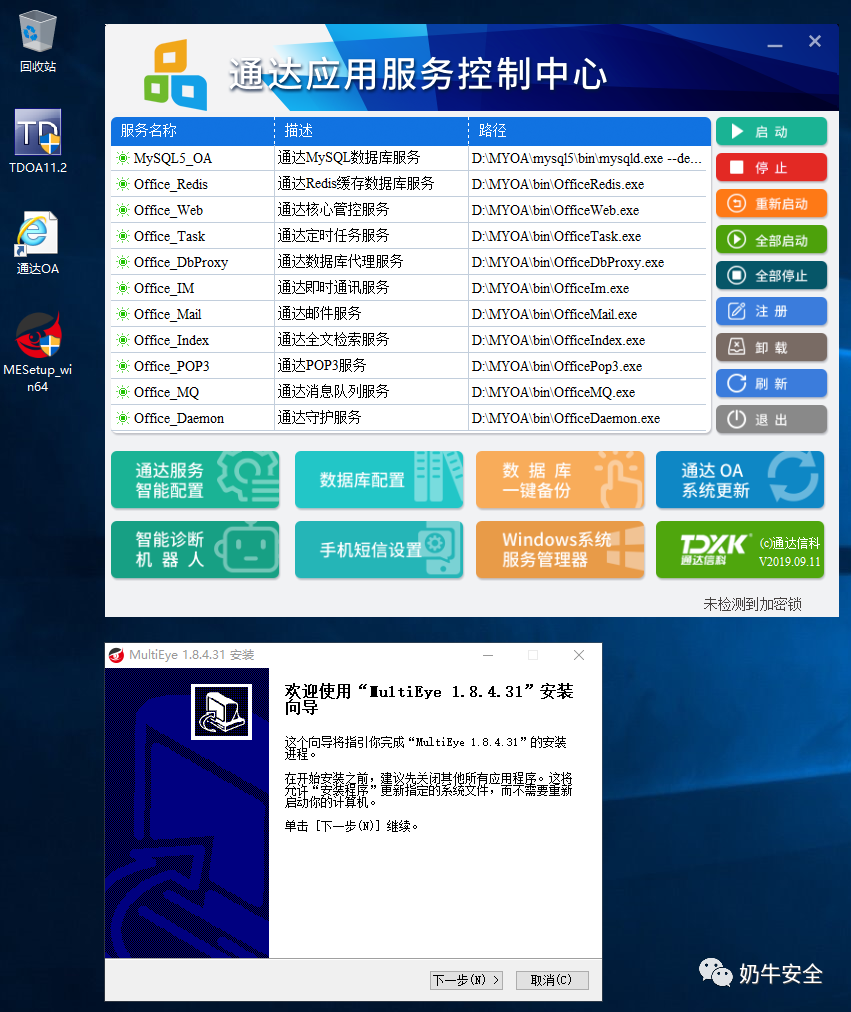Click the 刷新 refresh button

(771, 384)
